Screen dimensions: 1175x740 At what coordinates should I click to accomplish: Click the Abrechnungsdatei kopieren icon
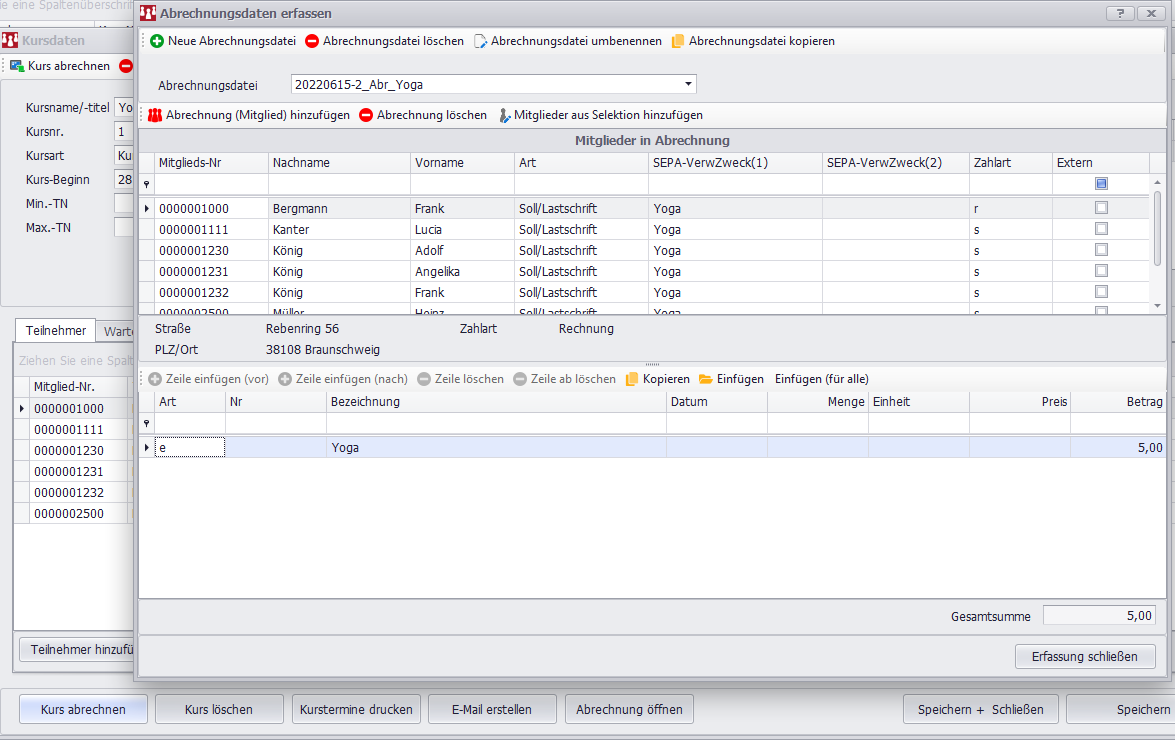(678, 41)
